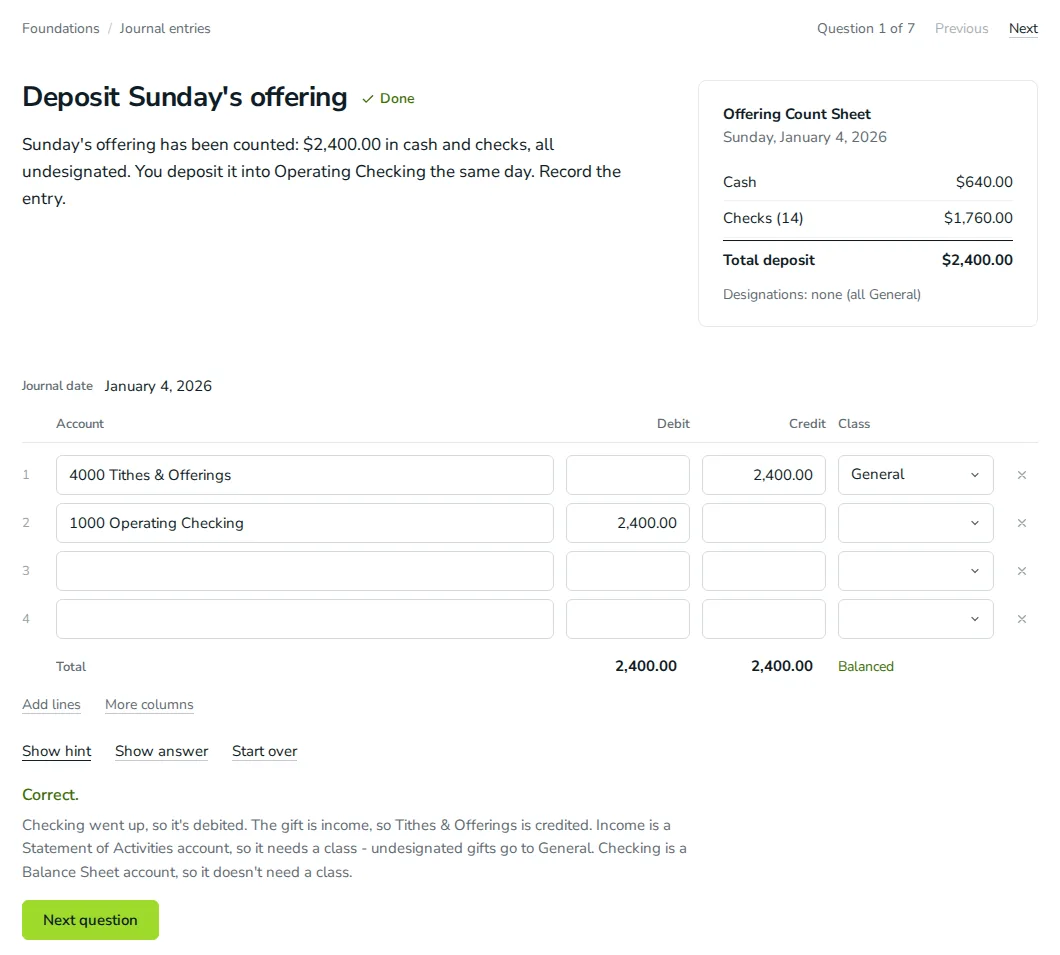Open the class dropdown on row 3
Screen dimensions: 1060x955
915,571
